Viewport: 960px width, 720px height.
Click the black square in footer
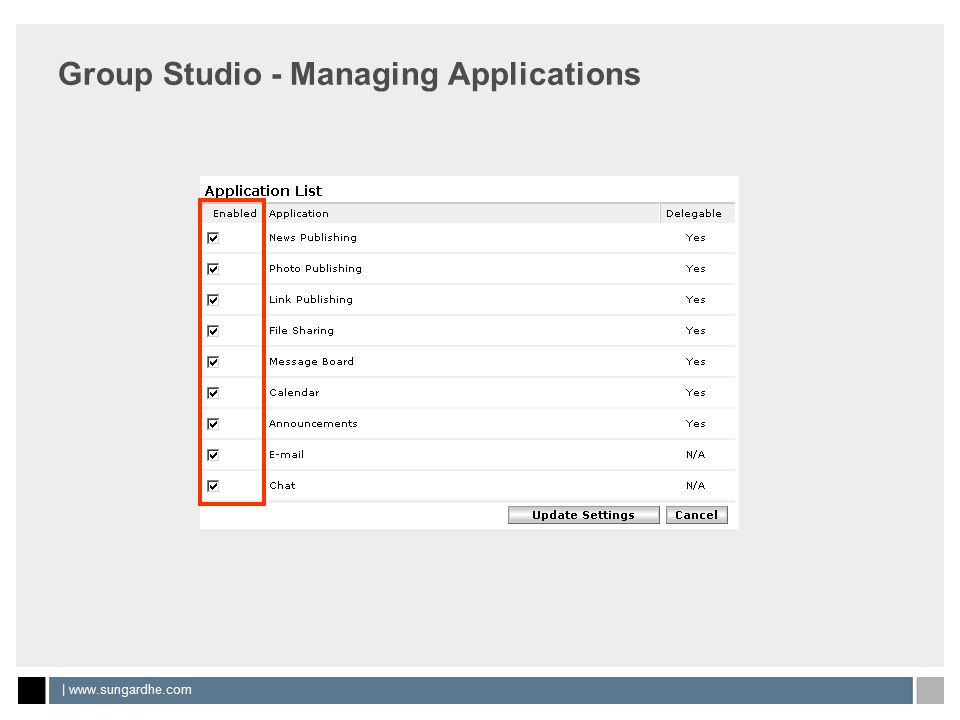click(32, 691)
